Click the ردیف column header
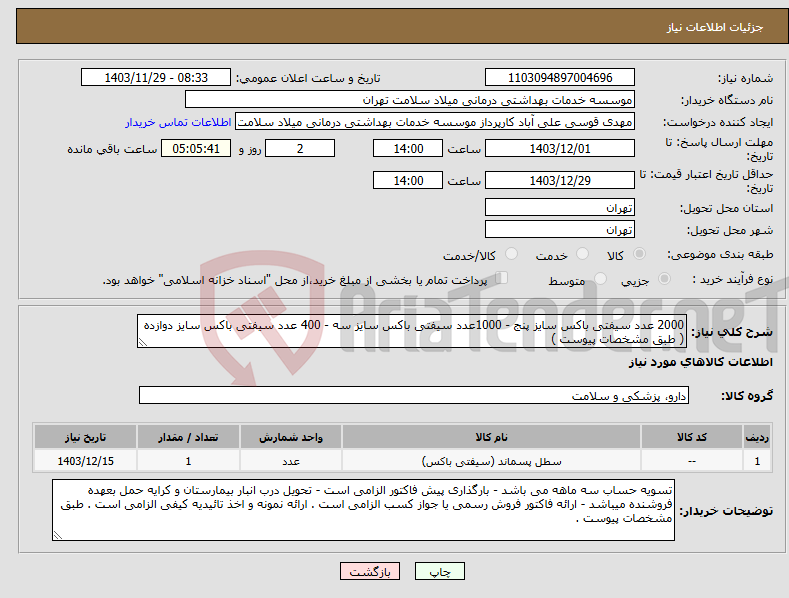 click(757, 437)
